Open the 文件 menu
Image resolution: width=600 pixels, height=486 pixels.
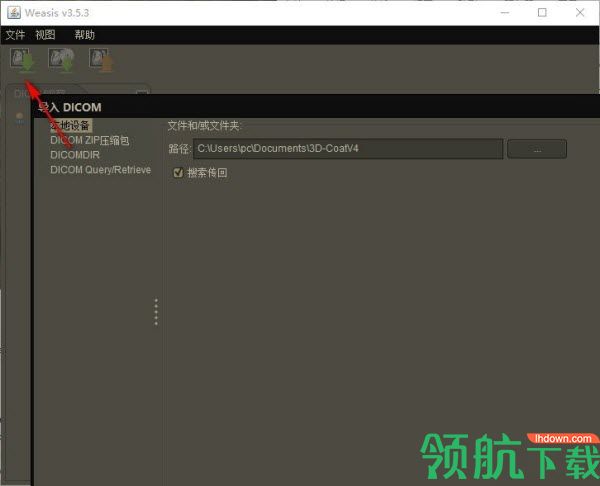[15, 35]
